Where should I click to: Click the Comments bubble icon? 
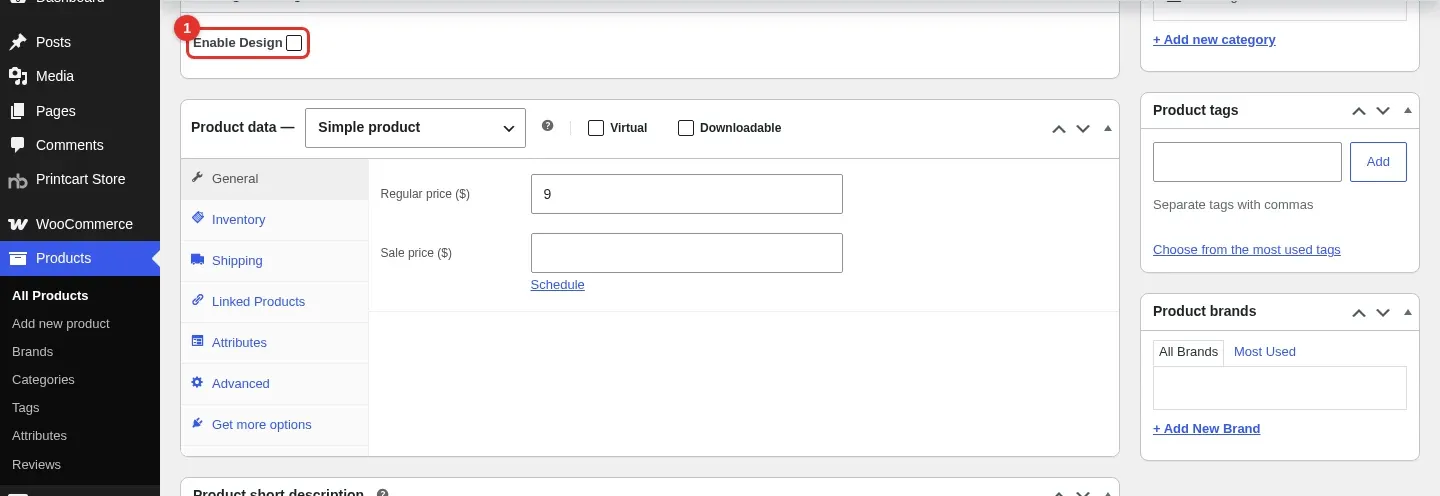[17, 145]
